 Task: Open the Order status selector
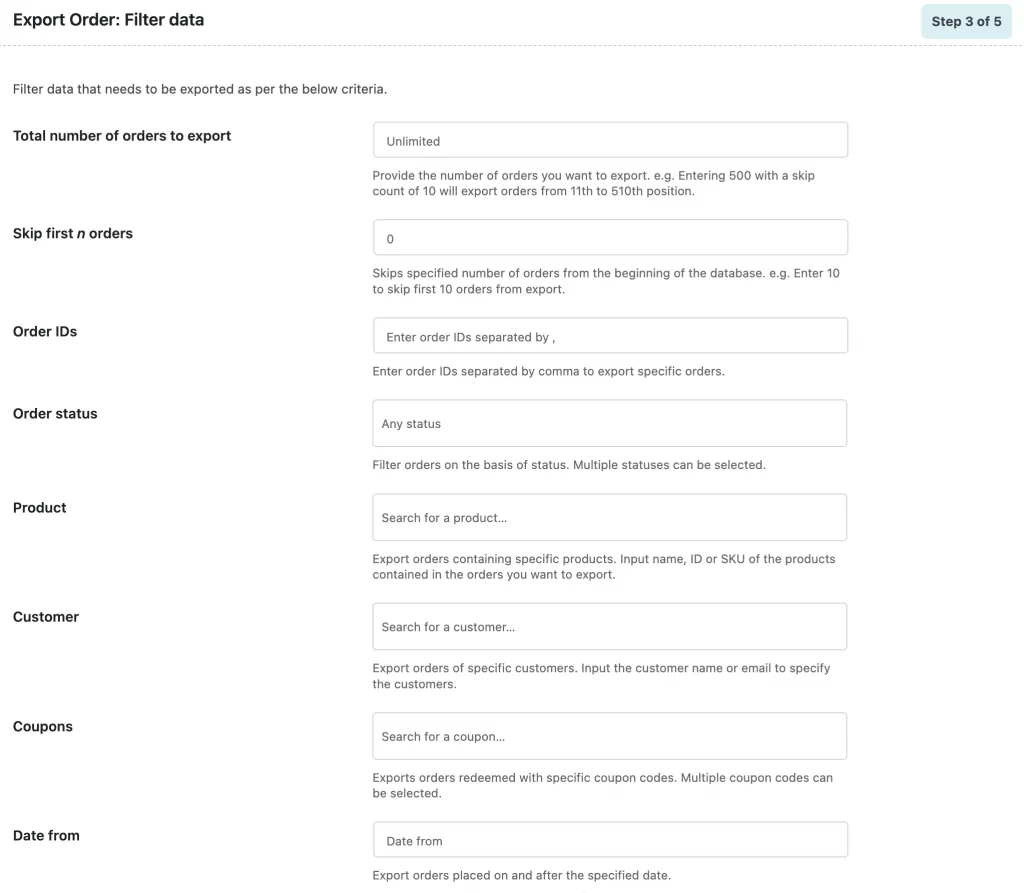610,423
